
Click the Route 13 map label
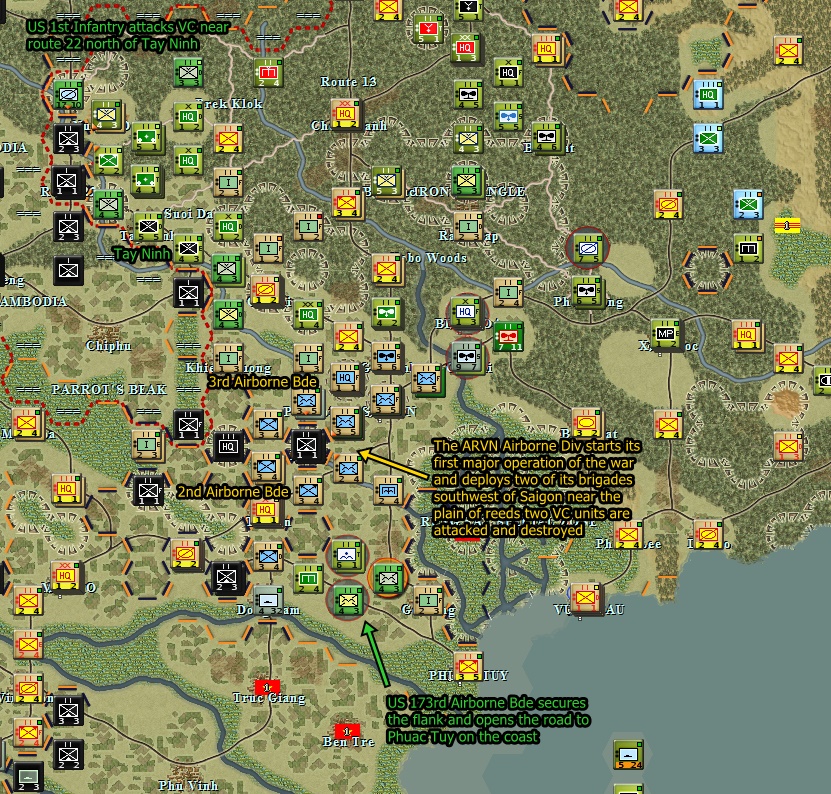pos(348,82)
